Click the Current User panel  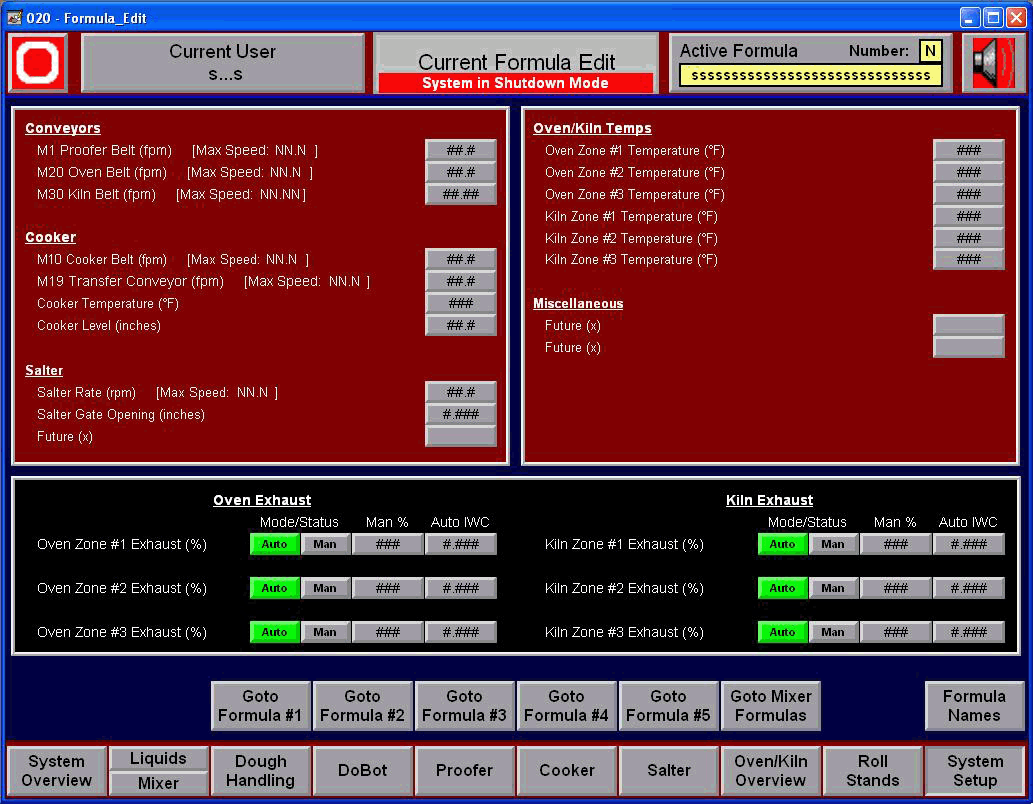click(223, 63)
